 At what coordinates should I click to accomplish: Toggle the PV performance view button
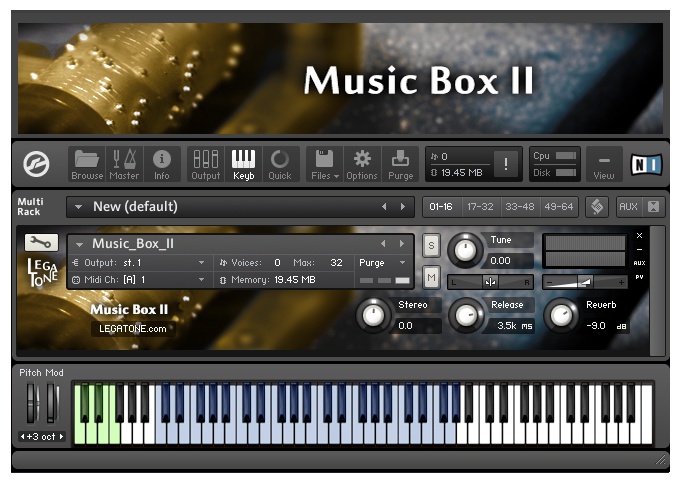pos(639,277)
